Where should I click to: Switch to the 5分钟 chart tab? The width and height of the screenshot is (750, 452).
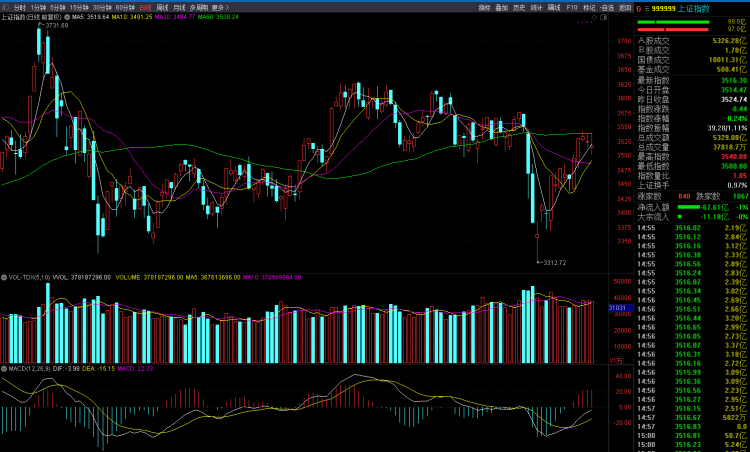click(57, 7)
